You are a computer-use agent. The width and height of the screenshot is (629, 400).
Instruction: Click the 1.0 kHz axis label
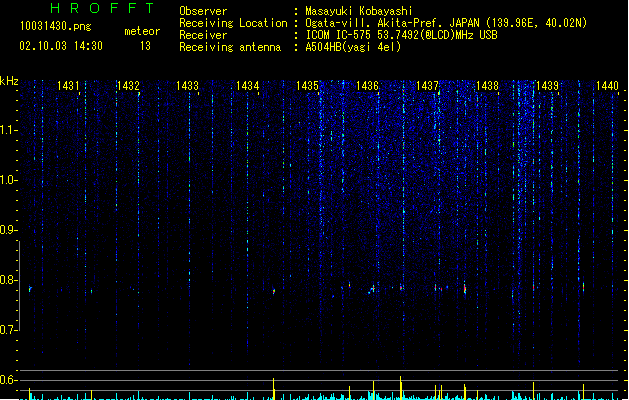(8, 180)
